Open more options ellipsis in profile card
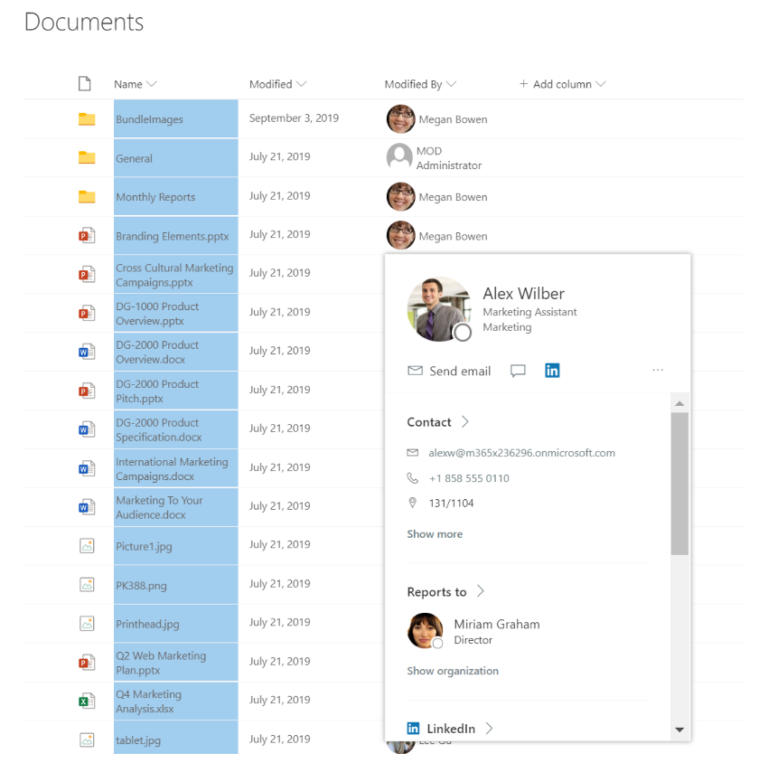Screen dimensions: 768x763 [657, 370]
